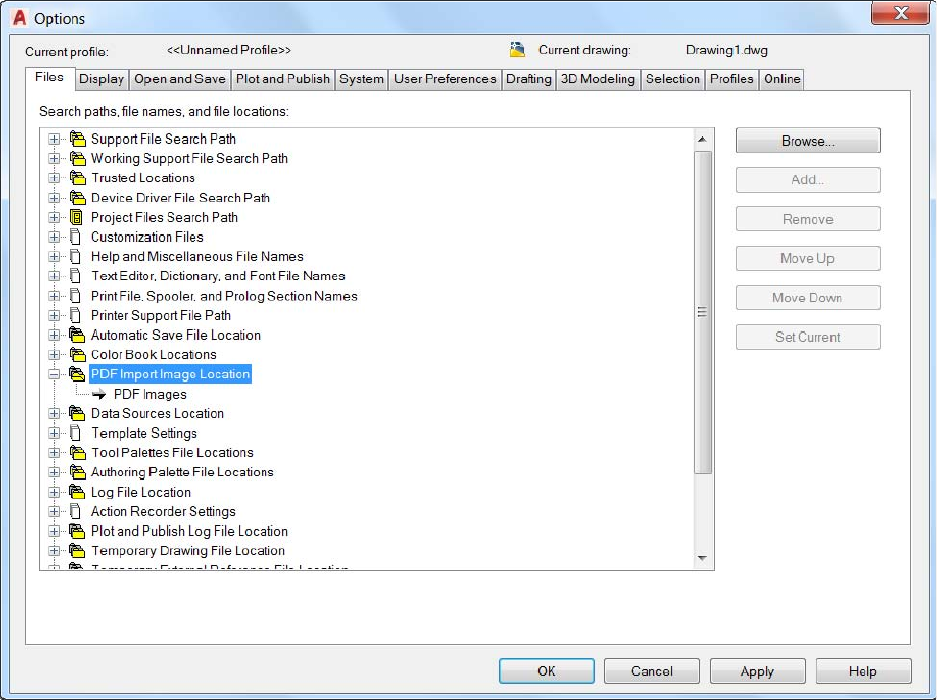Image resolution: width=937 pixels, height=700 pixels.
Task: Click the vertical scrollbar thumb
Action: point(702,312)
